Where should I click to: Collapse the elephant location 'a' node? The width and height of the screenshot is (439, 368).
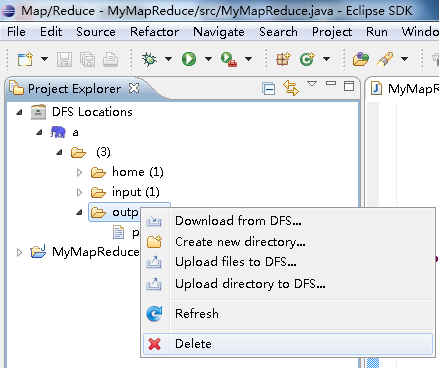tap(39, 132)
